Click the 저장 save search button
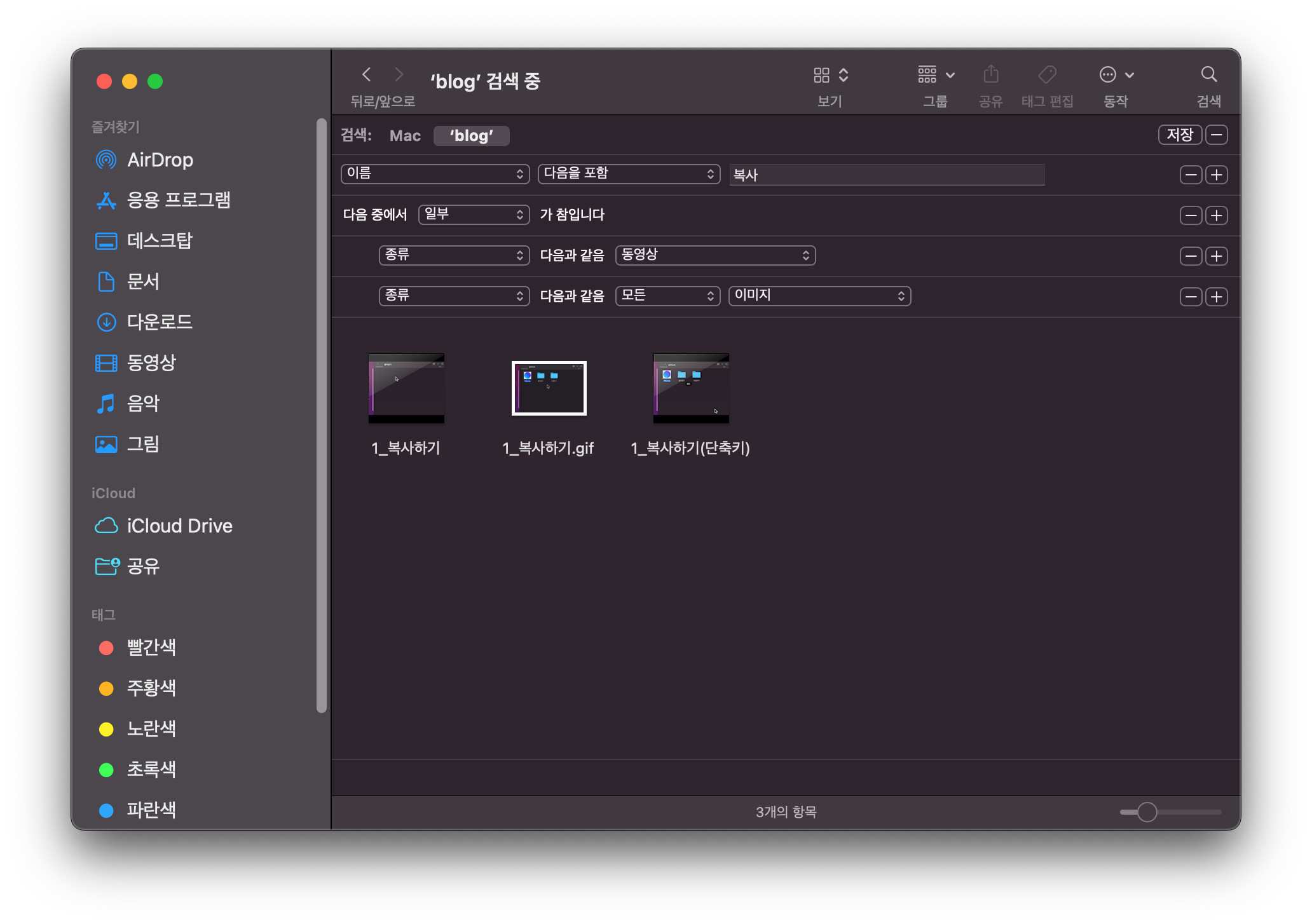The height and width of the screenshot is (924, 1312). [1179, 135]
